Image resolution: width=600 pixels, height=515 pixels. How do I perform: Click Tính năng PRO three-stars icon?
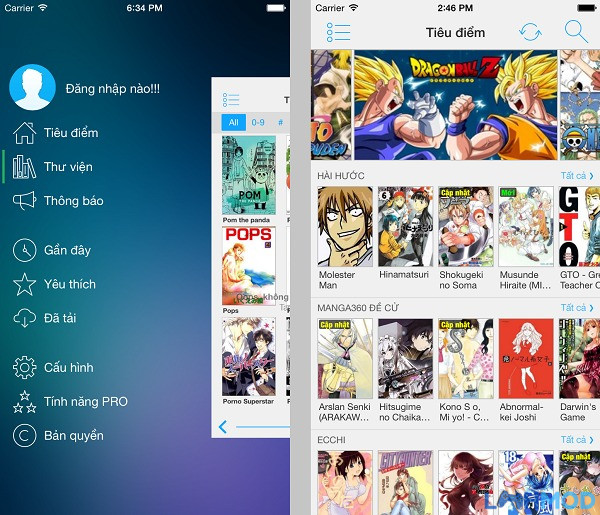[24, 401]
